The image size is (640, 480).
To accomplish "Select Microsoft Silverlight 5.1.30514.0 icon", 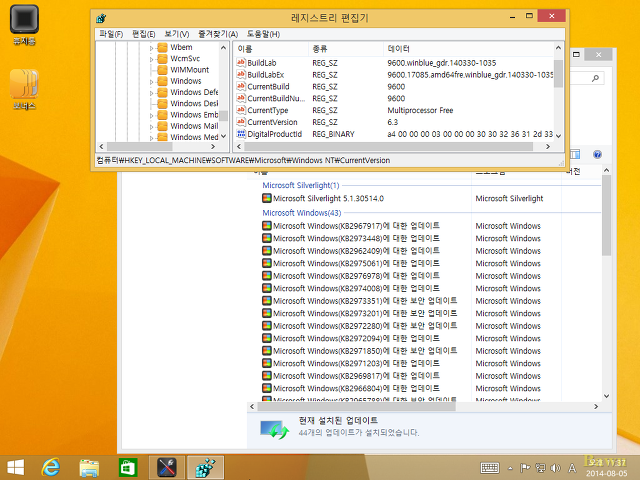I will click(267, 198).
